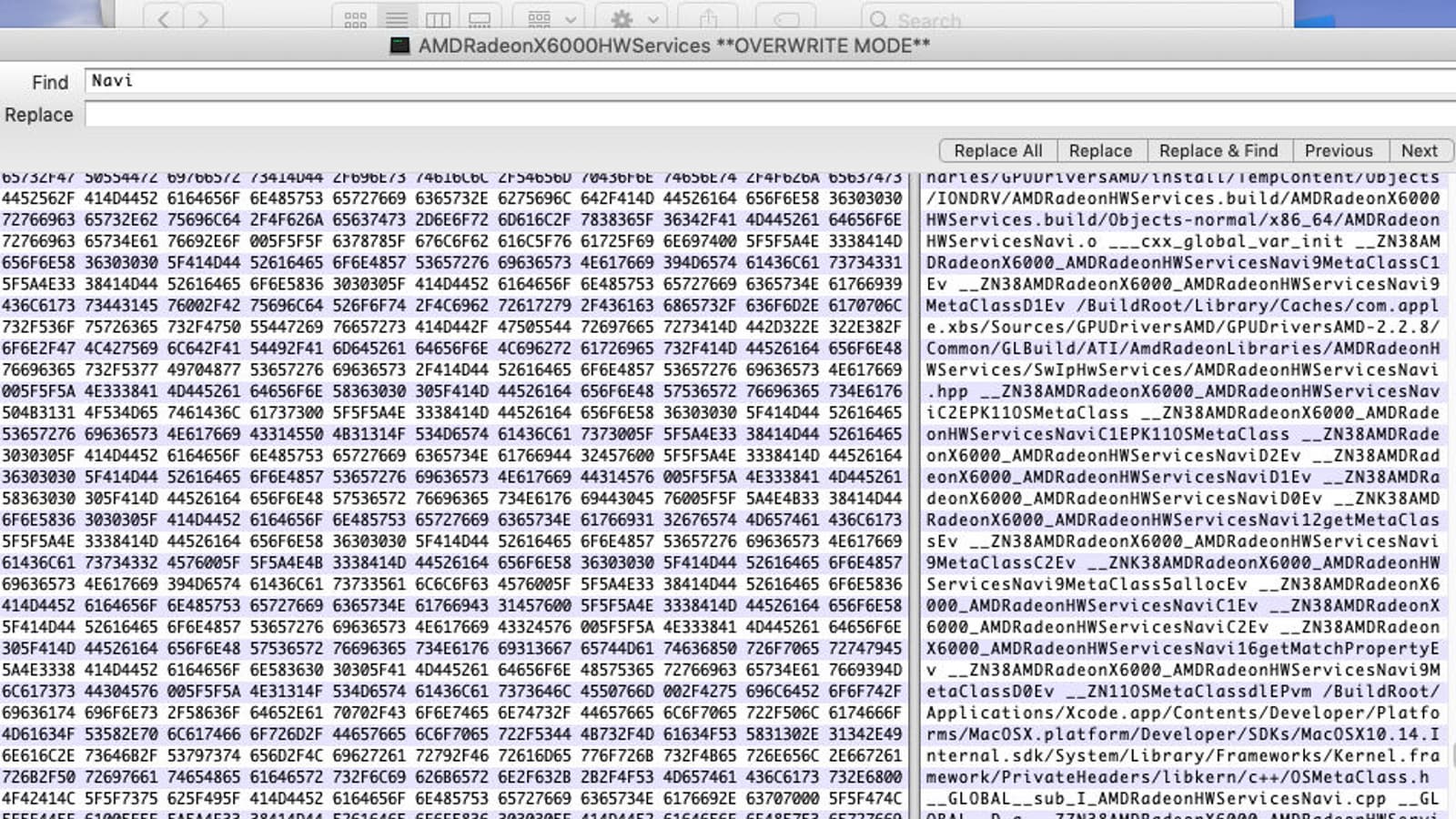1456x819 pixels.
Task: Click the AMDRadeonX6000HWServices document icon in title bar
Action: (399, 45)
